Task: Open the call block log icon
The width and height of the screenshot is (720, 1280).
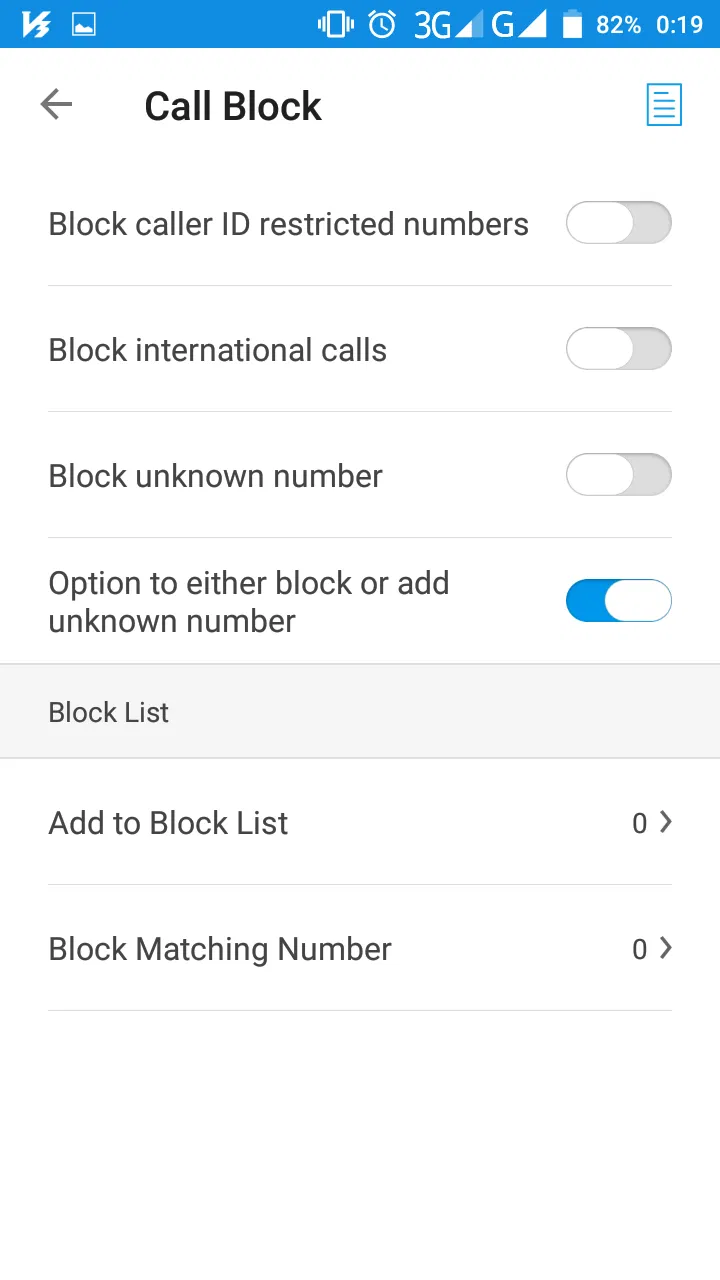Action: tap(664, 105)
